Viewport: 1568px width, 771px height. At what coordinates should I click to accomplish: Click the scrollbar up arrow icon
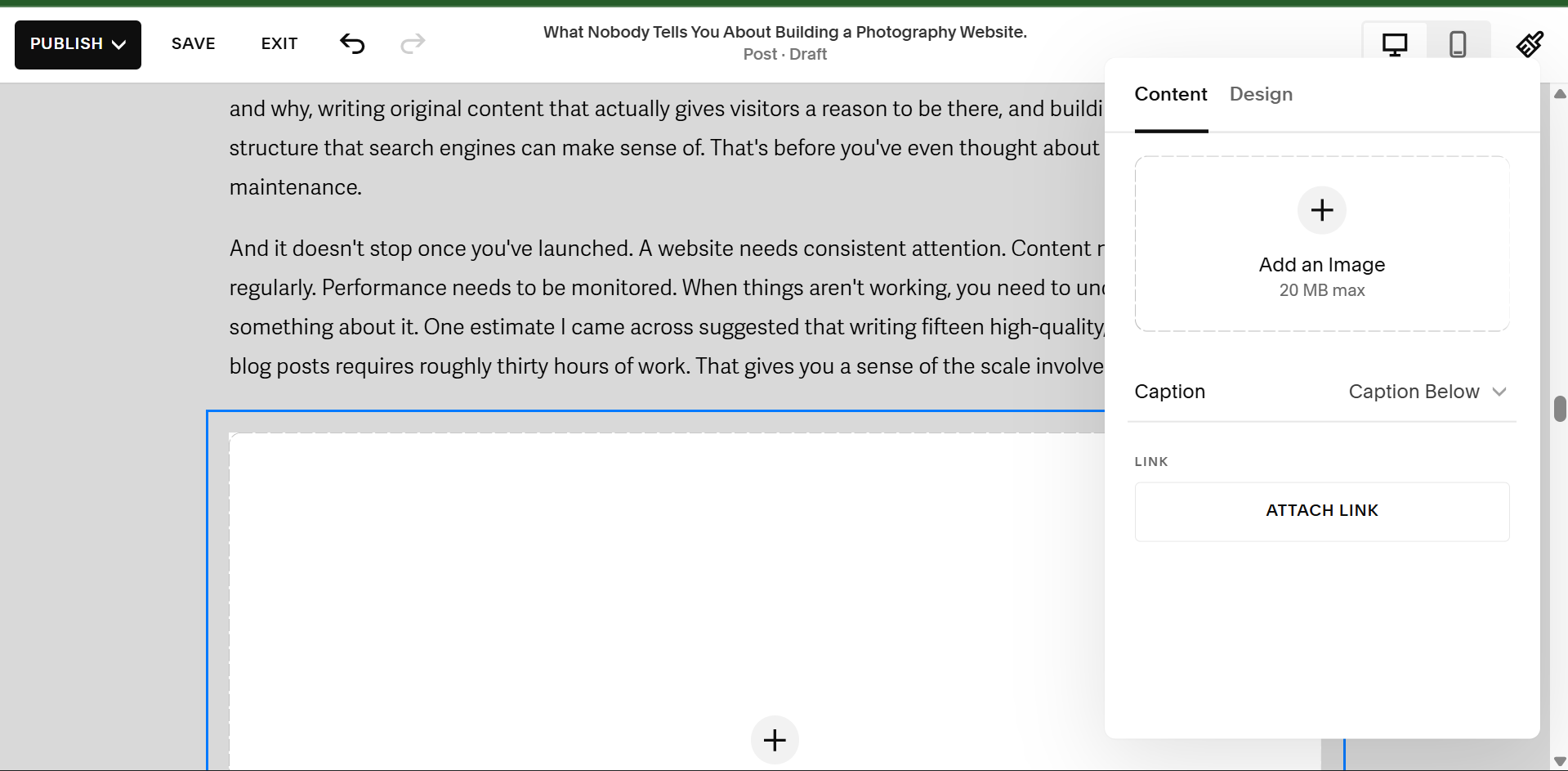click(1558, 93)
